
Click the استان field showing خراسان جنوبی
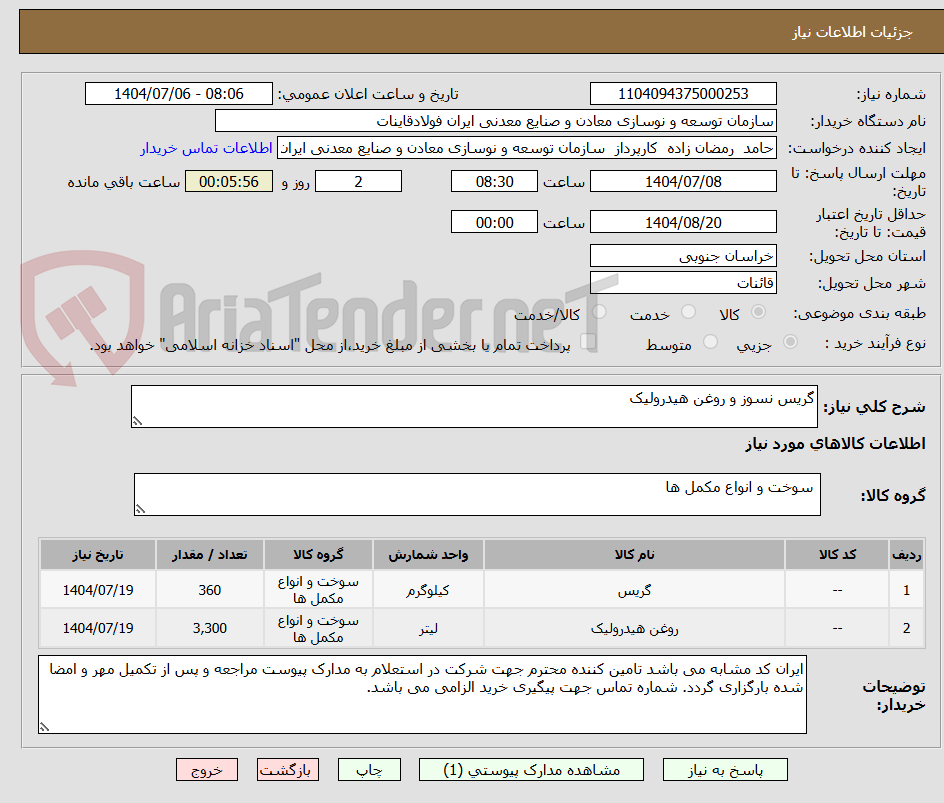point(683,256)
